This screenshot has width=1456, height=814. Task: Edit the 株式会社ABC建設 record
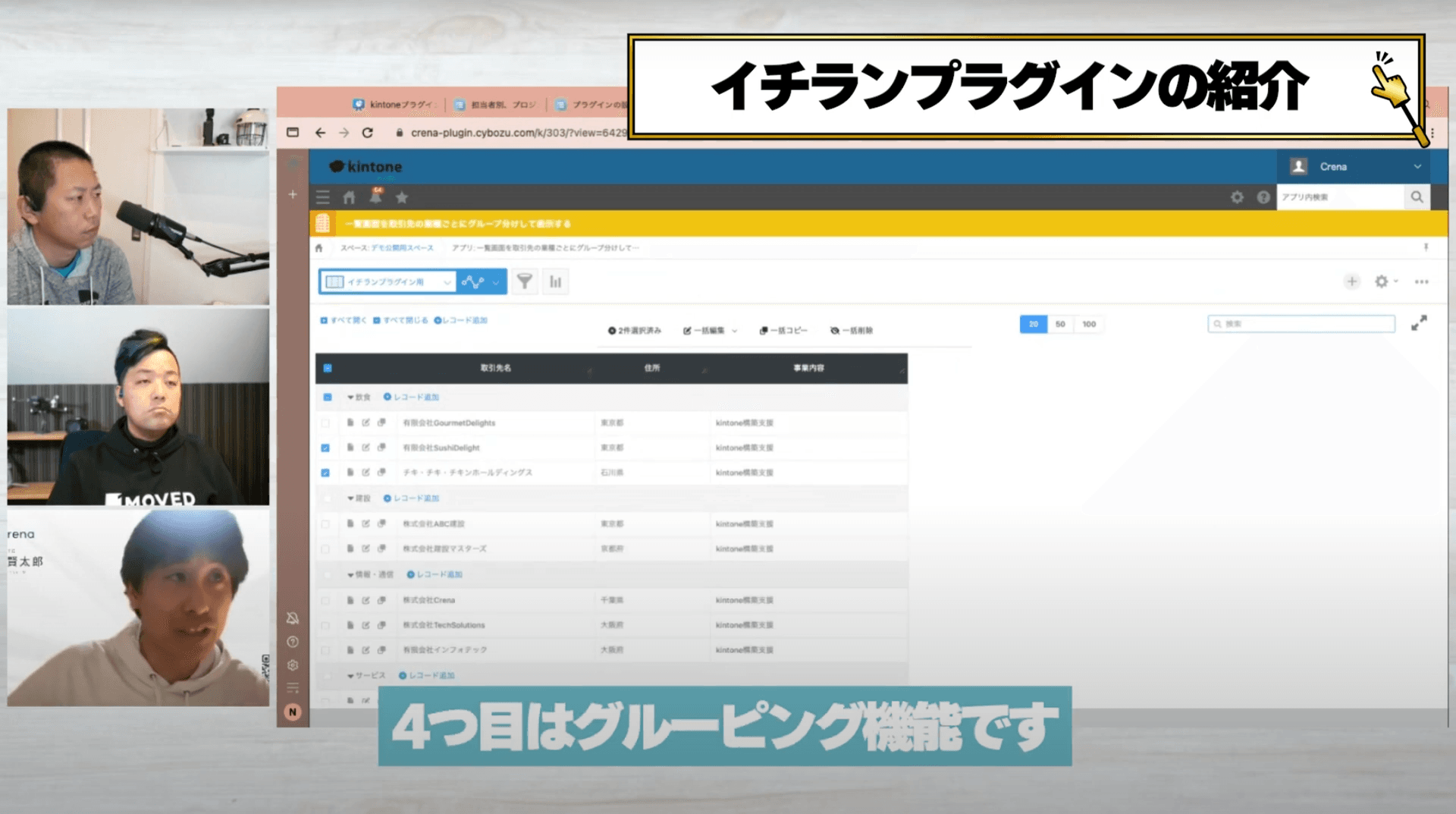366,523
